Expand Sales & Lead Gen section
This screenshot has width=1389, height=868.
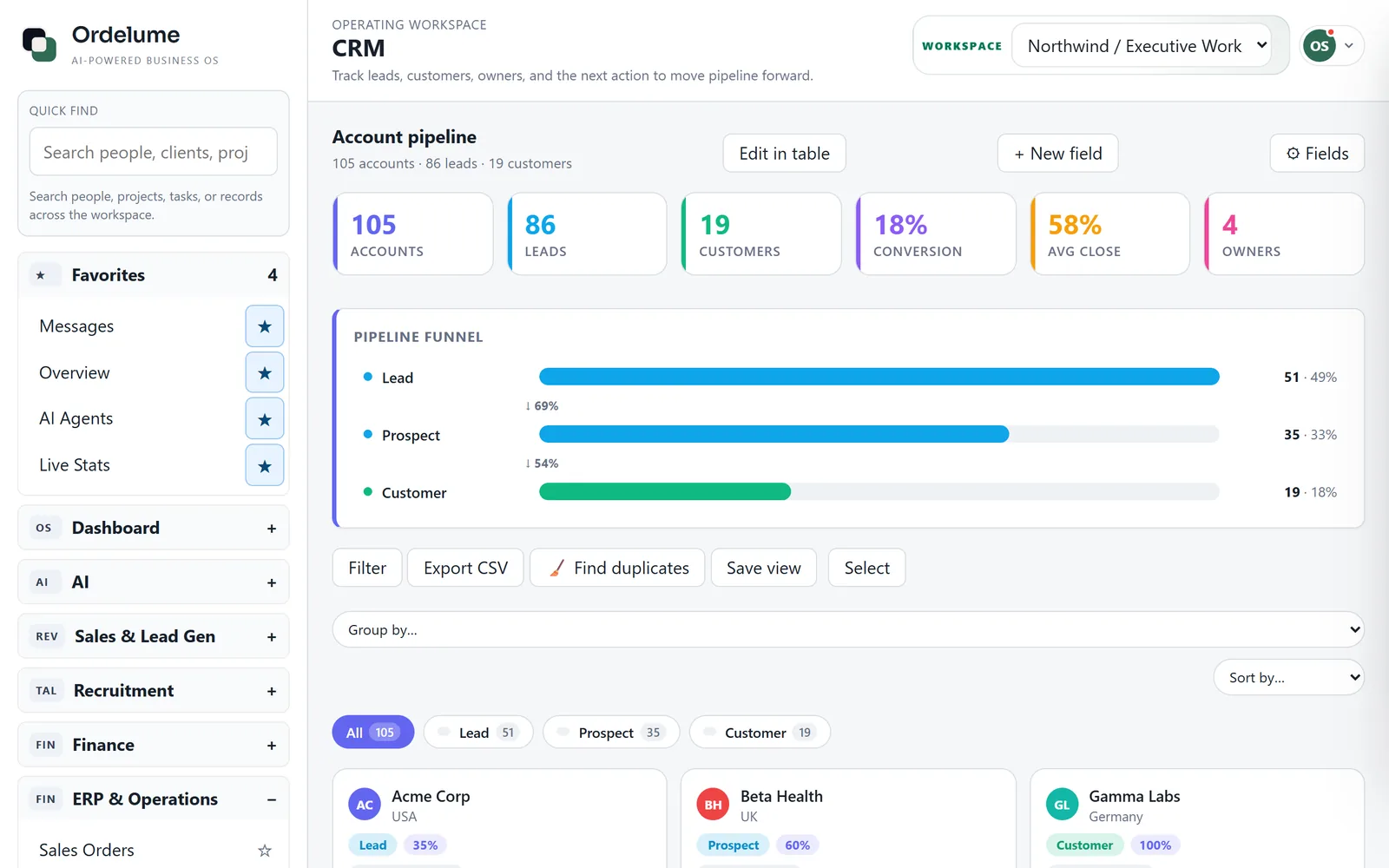coord(272,637)
